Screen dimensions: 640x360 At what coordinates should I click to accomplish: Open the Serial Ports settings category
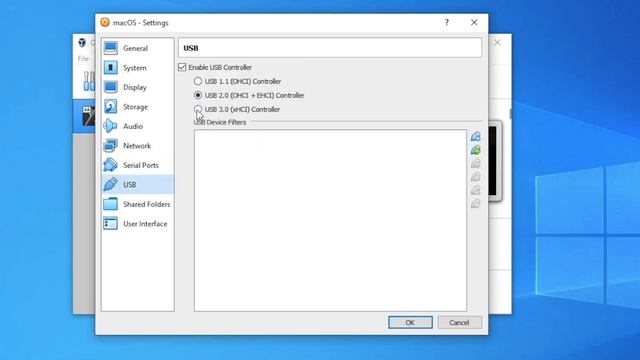tap(137, 165)
